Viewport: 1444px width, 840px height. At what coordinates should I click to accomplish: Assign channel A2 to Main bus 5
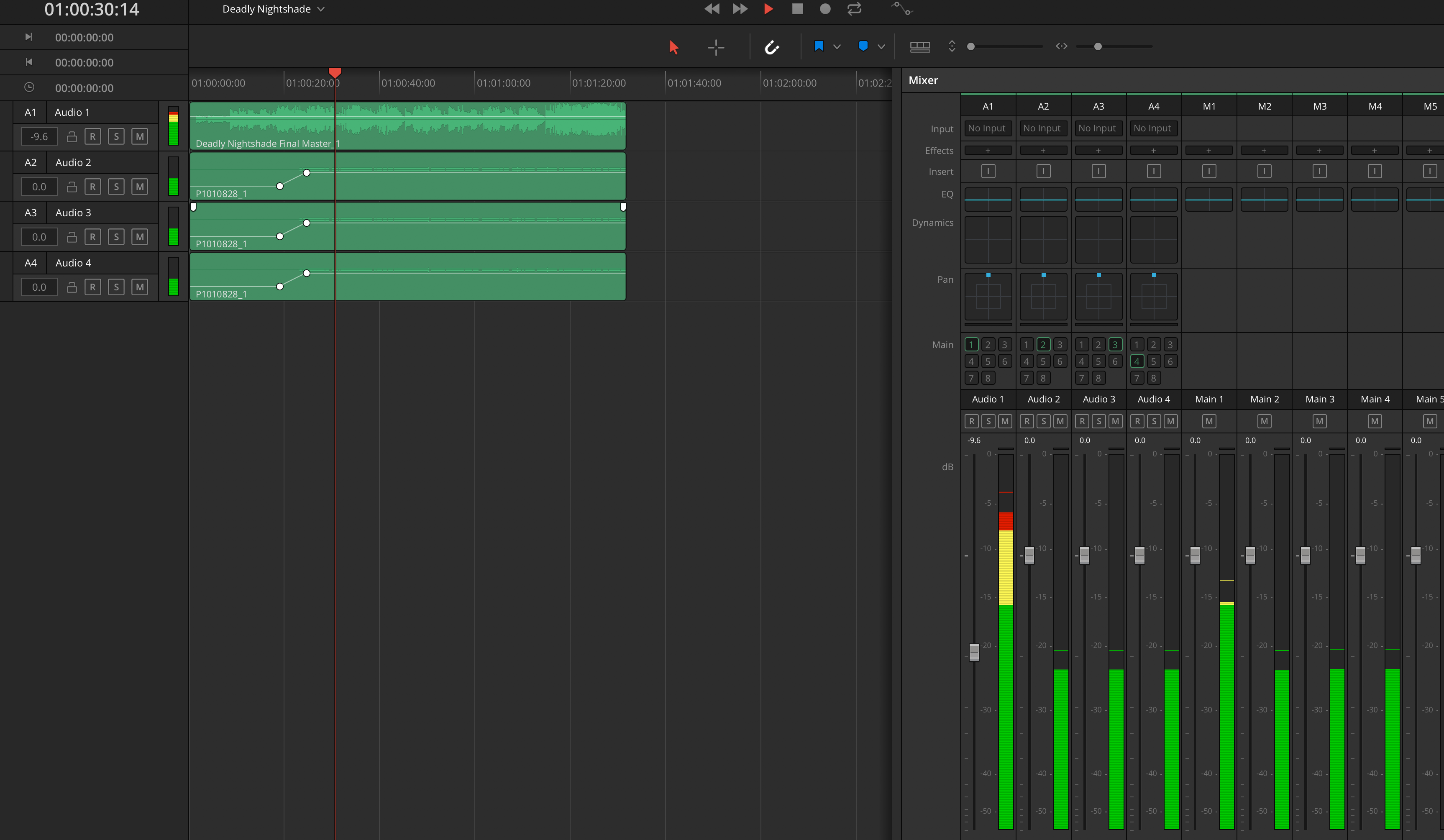(x=1043, y=361)
